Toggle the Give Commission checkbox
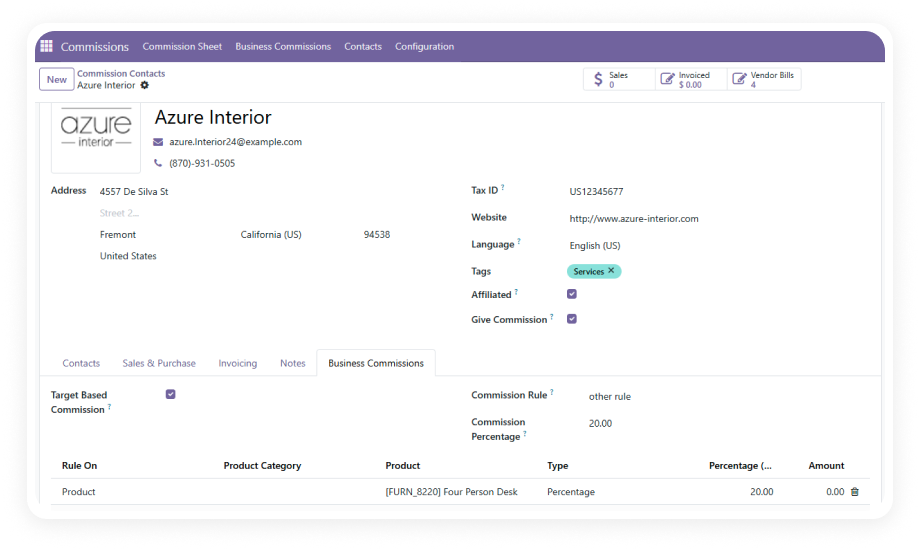This screenshot has height=550, width=920. point(572,319)
